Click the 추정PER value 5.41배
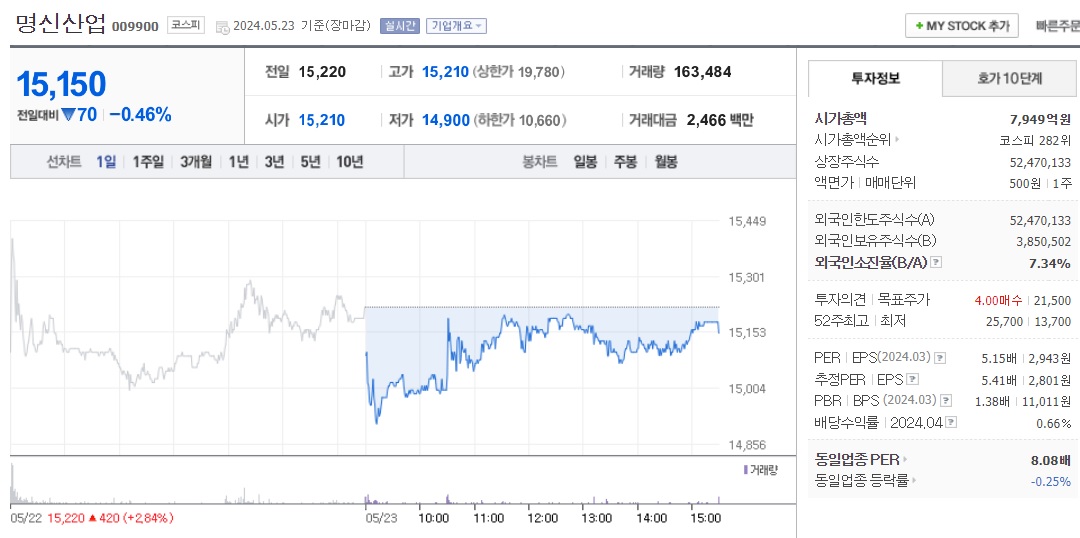Viewport: 1080px width, 538px height. point(999,380)
